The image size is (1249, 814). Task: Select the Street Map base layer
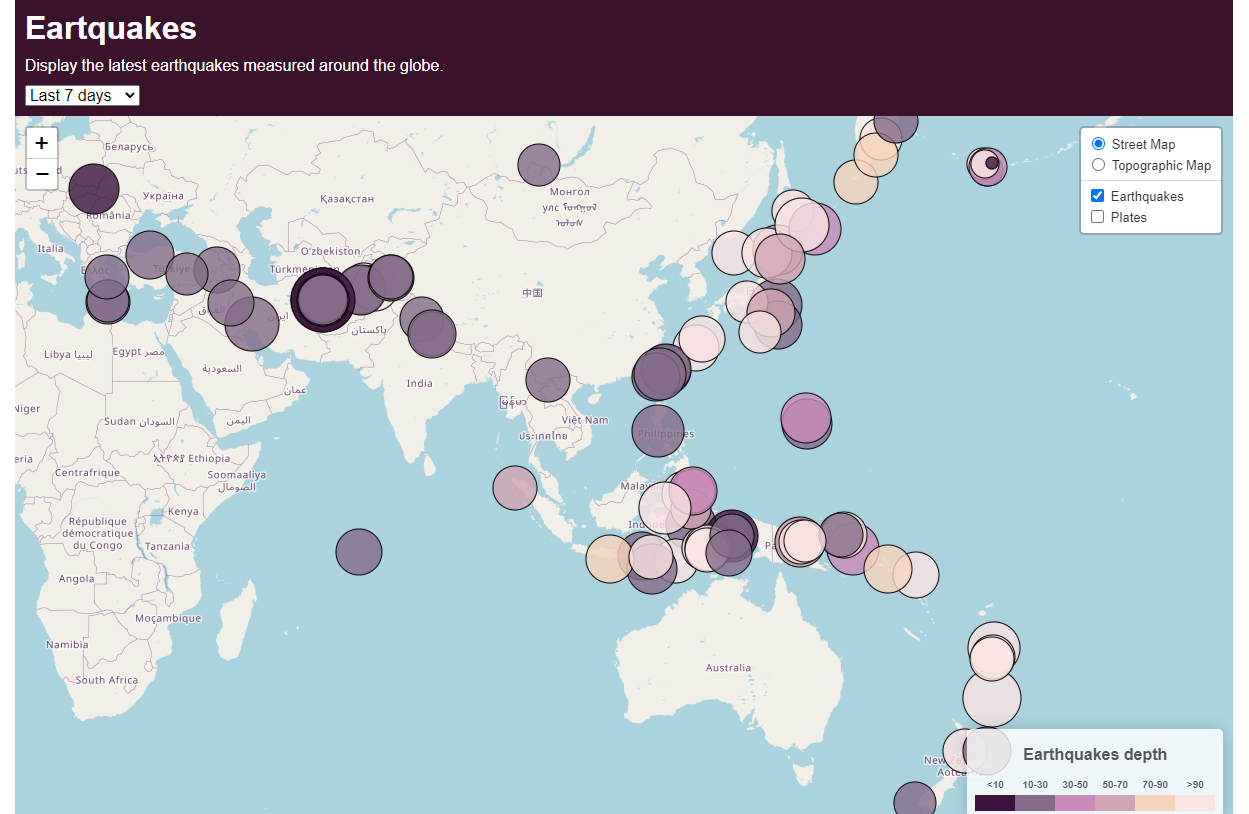pos(1099,144)
